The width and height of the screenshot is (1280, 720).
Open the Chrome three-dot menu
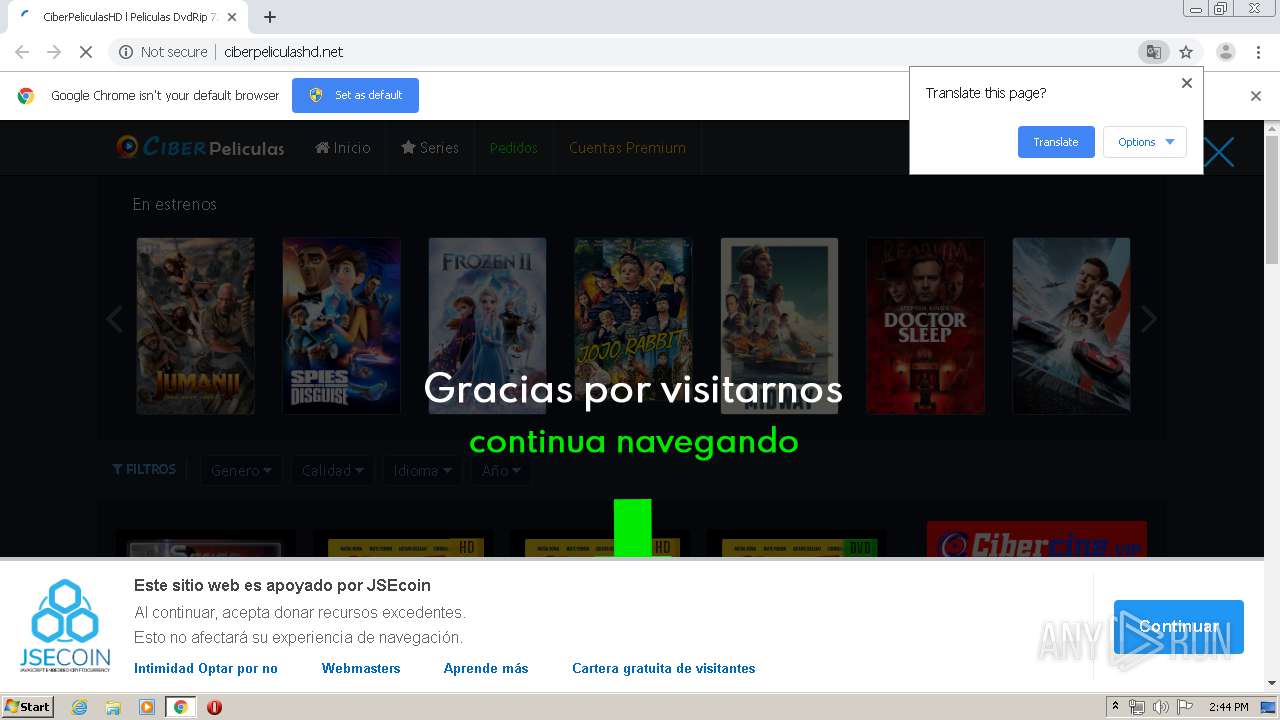pyautogui.click(x=1258, y=52)
